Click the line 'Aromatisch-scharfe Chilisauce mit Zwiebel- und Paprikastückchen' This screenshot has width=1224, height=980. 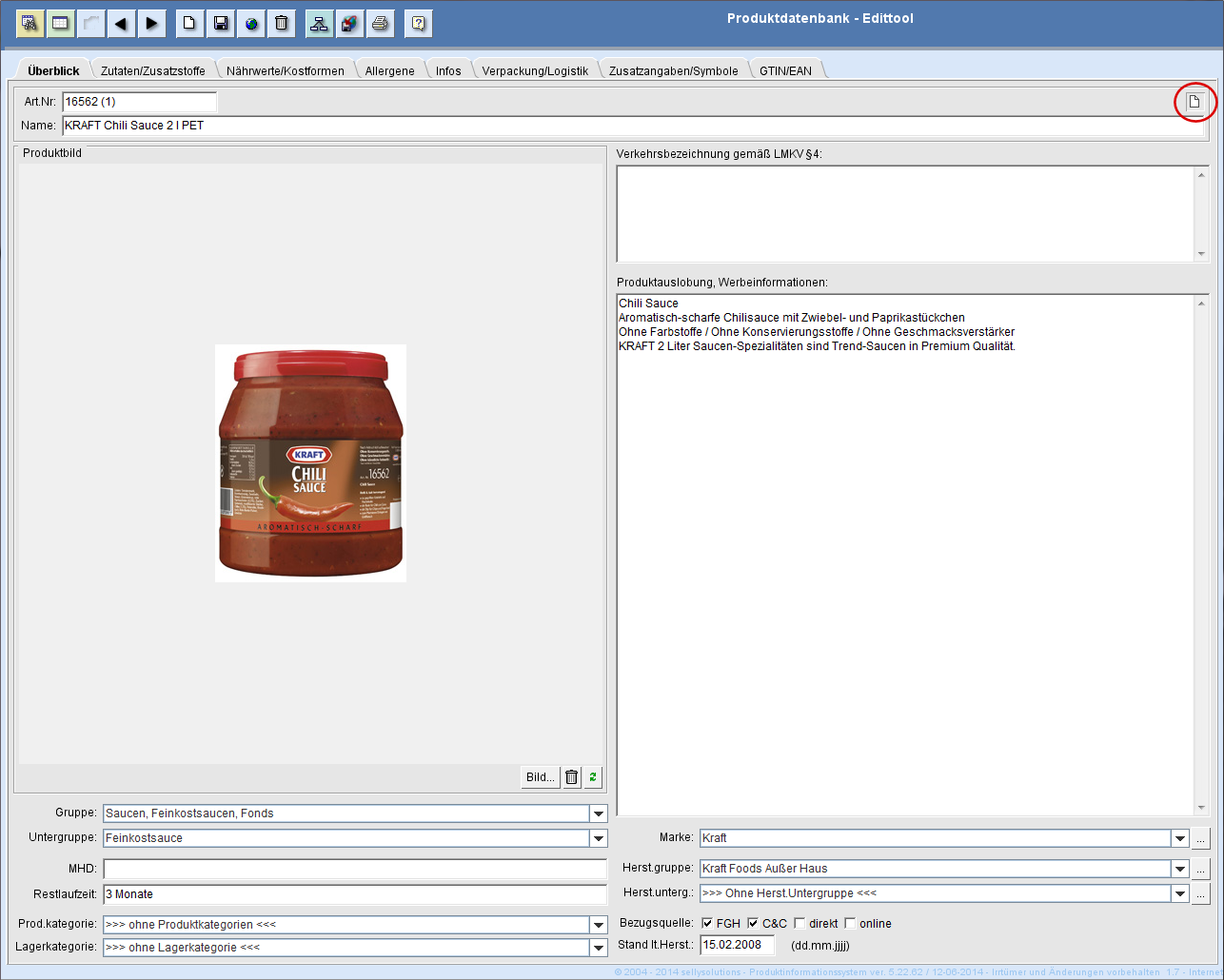pos(792,318)
